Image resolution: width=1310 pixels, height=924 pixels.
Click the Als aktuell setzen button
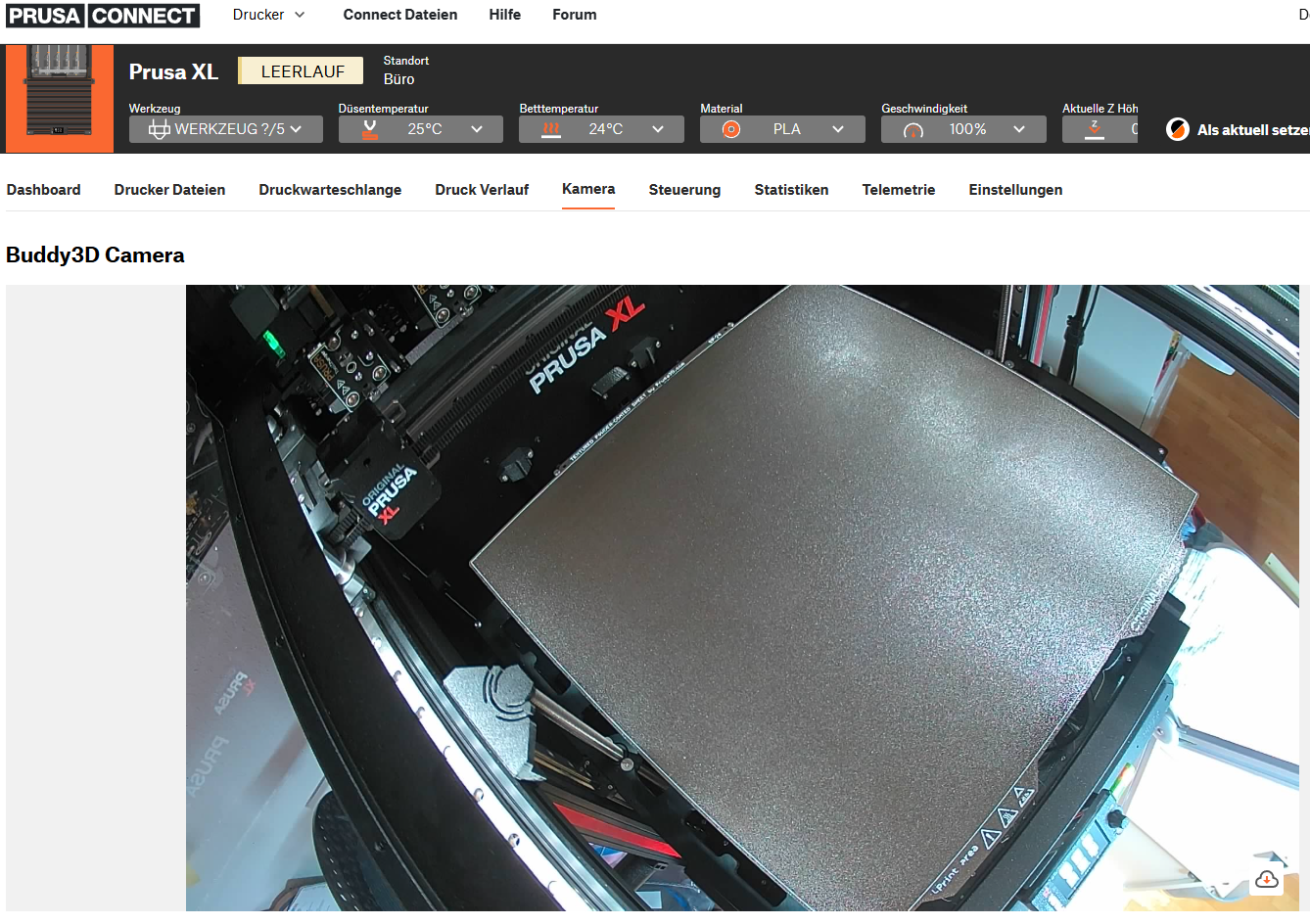point(1238,129)
